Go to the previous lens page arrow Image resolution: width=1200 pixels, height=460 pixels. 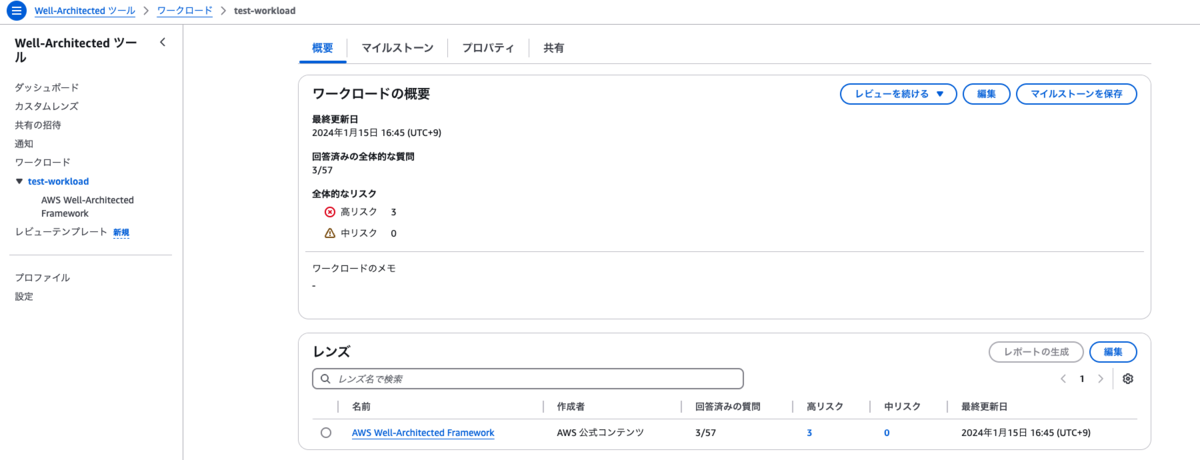point(1063,379)
